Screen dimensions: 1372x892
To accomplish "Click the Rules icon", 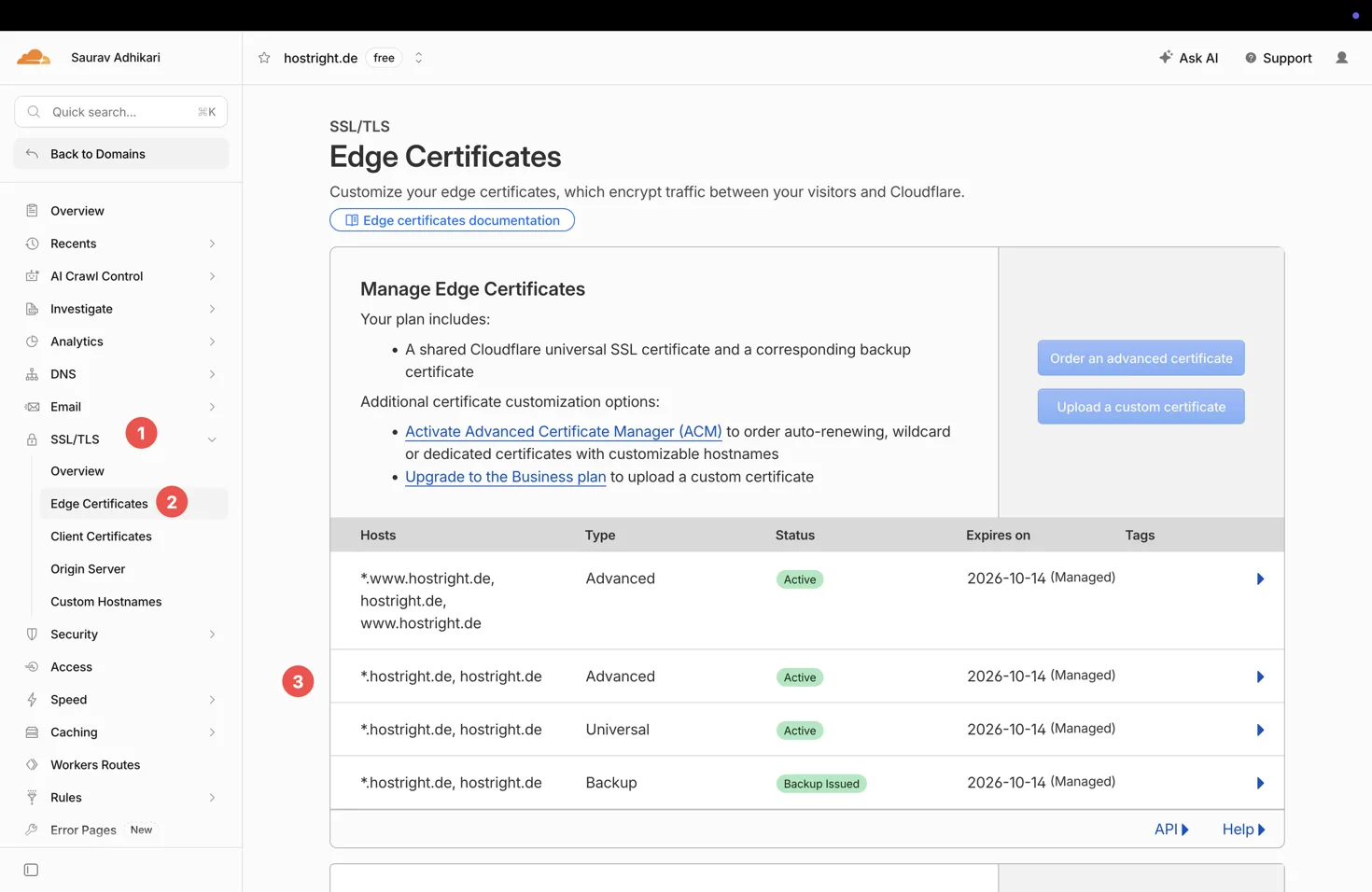I will (x=32, y=798).
